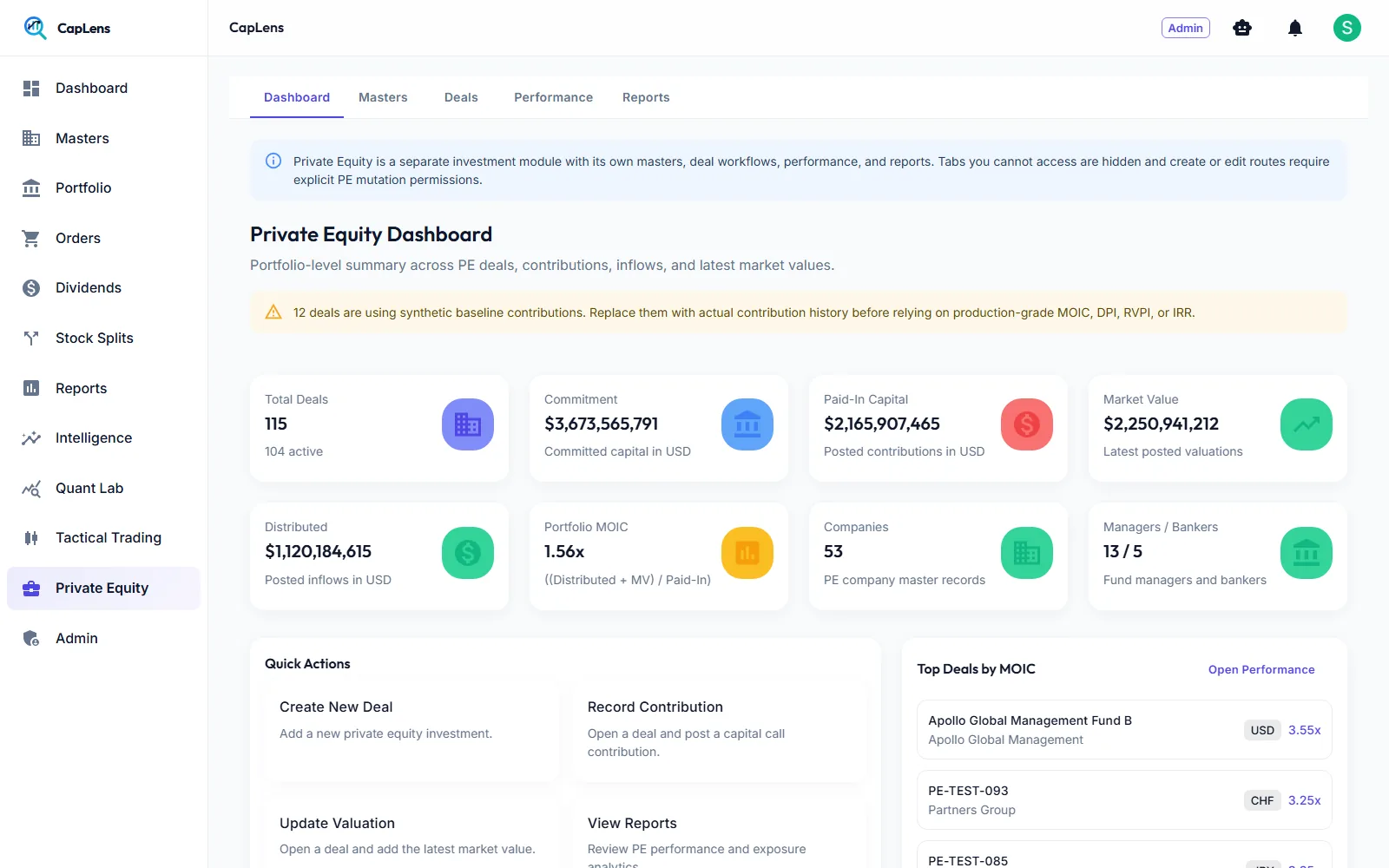This screenshot has width=1389, height=868.
Task: Click the Private Equity briefcase icon
Action: (x=31, y=589)
